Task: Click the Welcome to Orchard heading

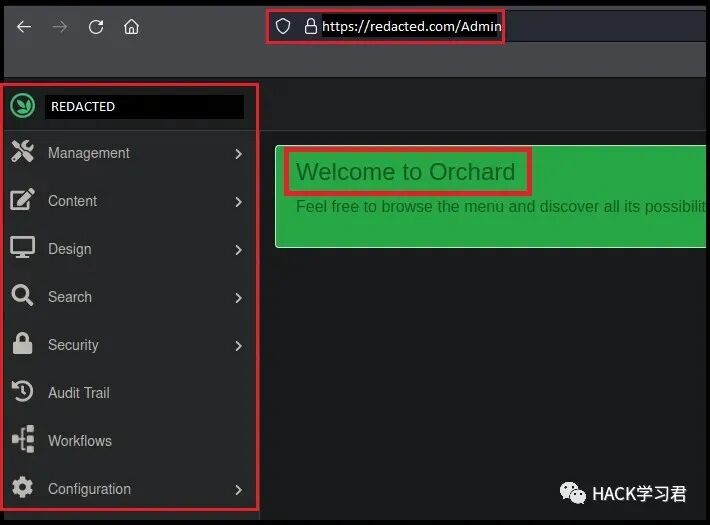Action: 405,172
